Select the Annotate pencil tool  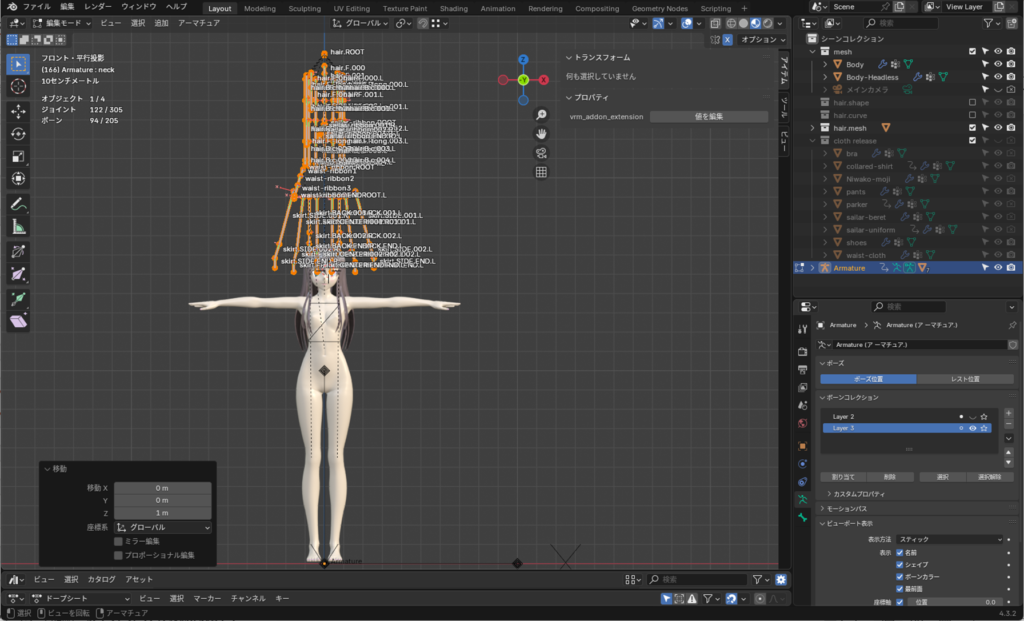[x=18, y=203]
